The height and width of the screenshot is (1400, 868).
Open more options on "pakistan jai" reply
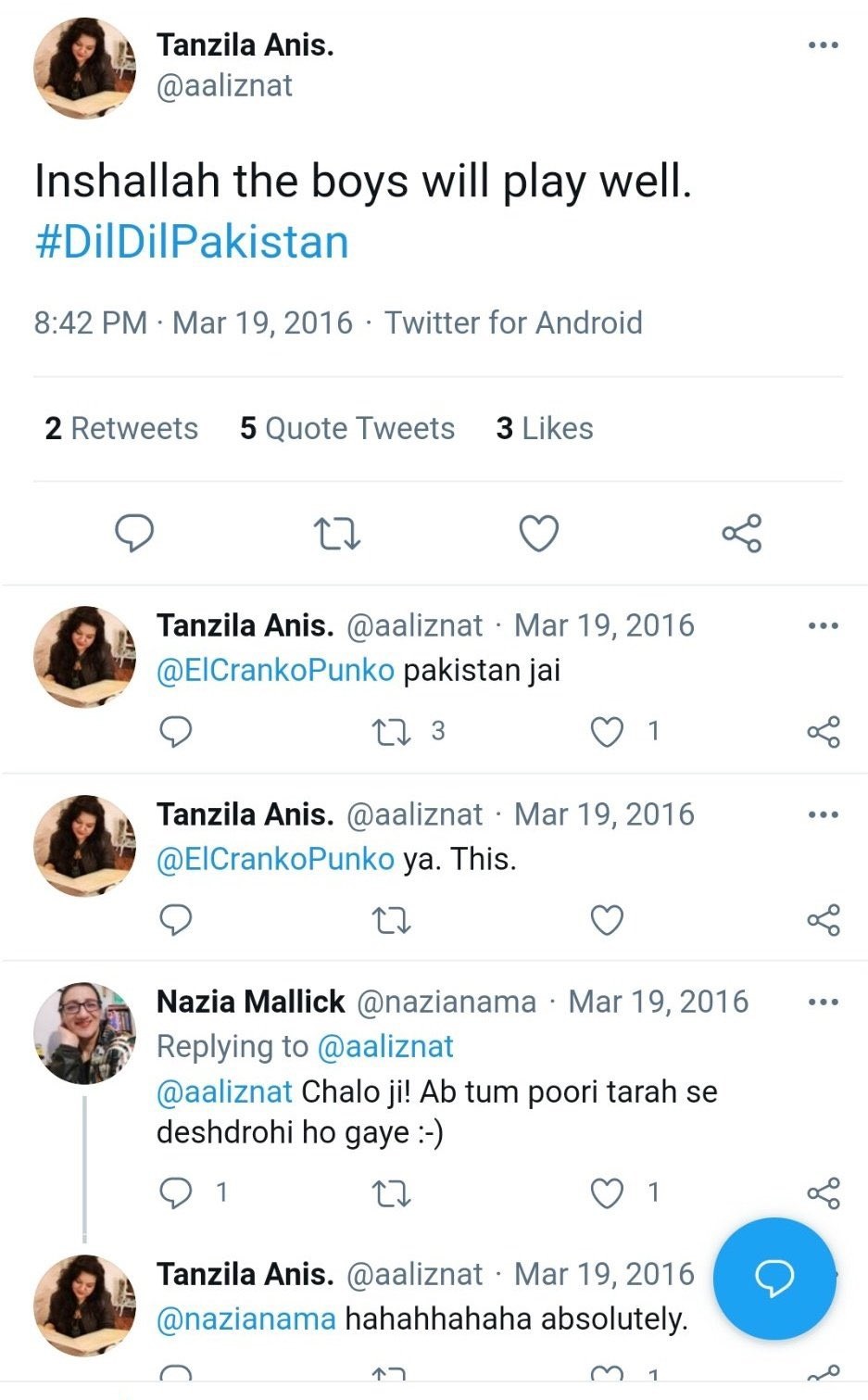coord(823,626)
